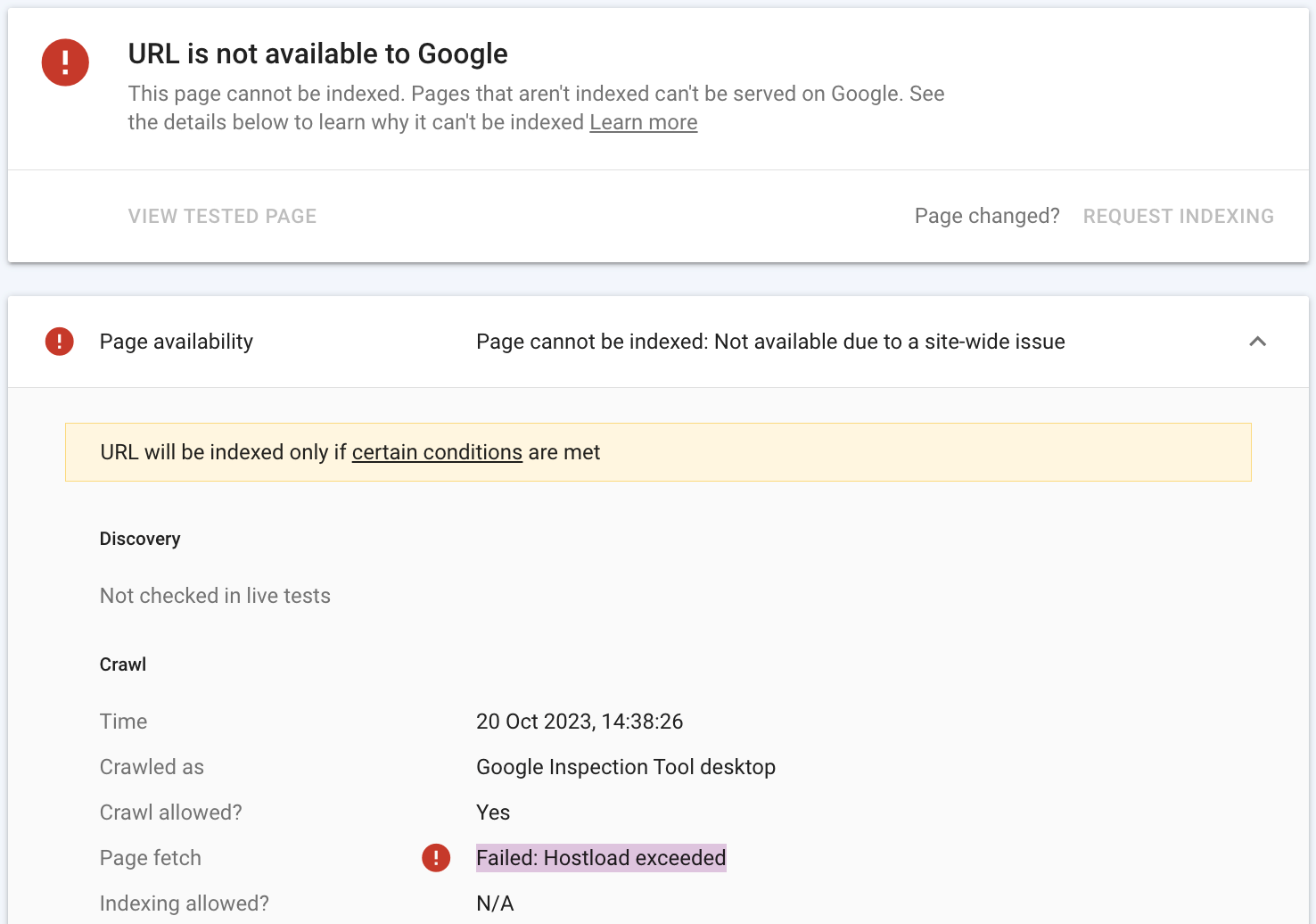
Task: Click VIEW TESTED PAGE
Action: [222, 216]
